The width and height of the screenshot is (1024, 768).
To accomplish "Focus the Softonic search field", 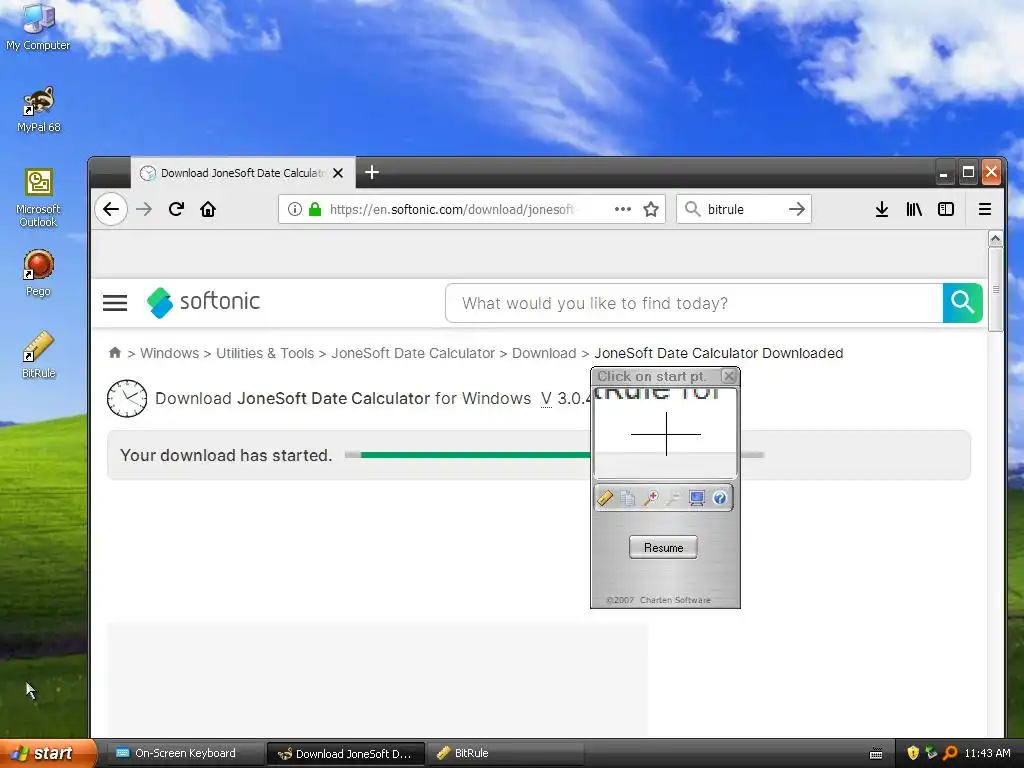I will 694,303.
